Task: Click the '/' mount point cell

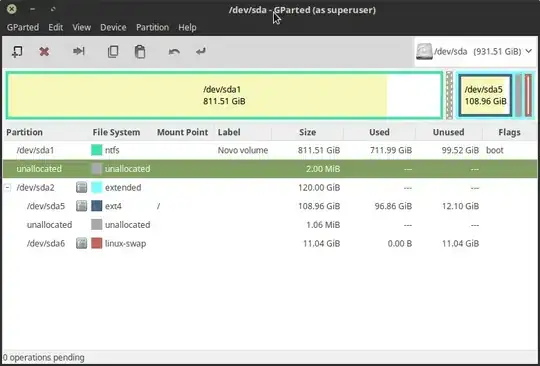Action: tap(158, 206)
